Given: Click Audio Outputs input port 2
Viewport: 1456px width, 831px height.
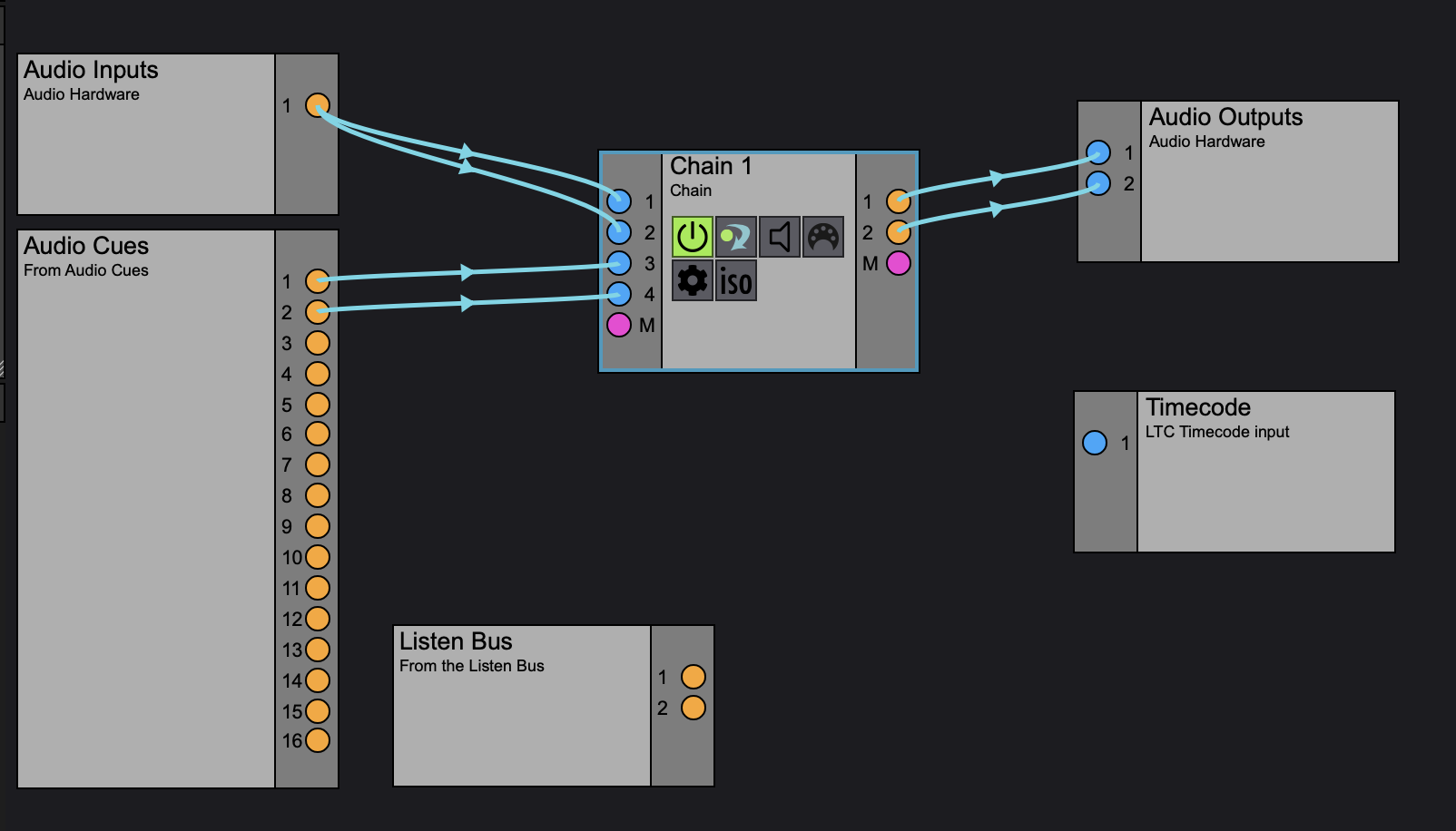Looking at the screenshot, I should [x=1098, y=183].
